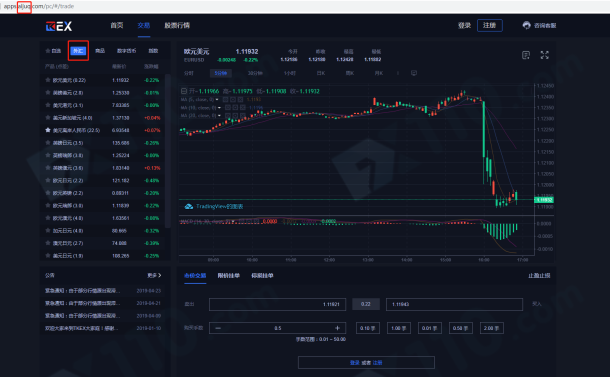610x377 pixels.
Task: Favorite the 0.88311 row star
Action: click(x=48, y=193)
